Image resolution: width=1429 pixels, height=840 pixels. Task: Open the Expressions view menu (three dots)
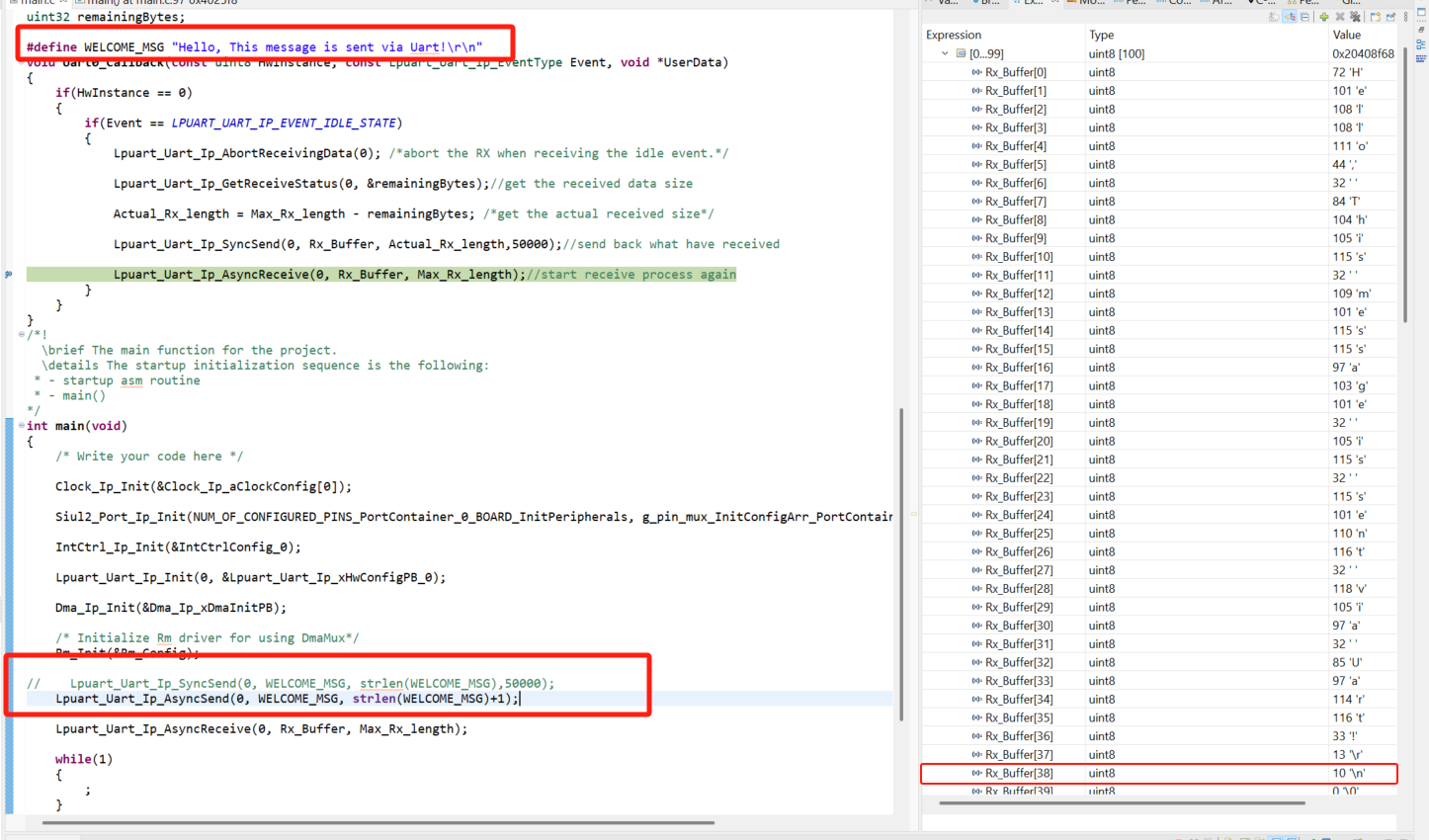tap(1406, 17)
